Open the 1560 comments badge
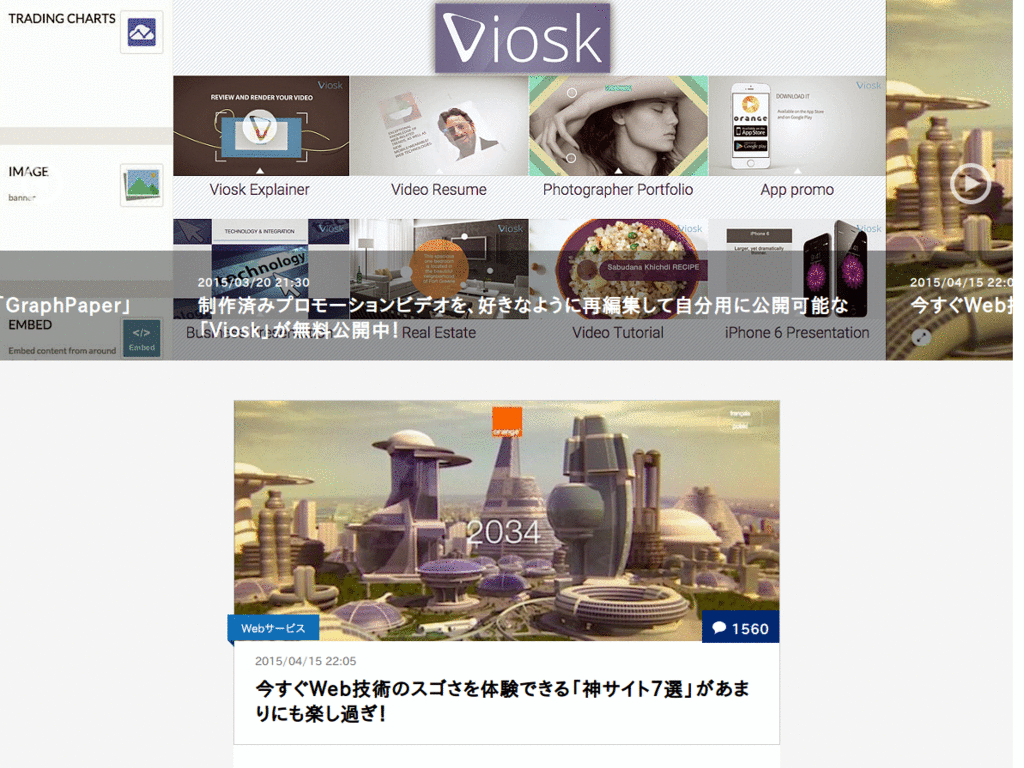1024x768 pixels. [741, 628]
